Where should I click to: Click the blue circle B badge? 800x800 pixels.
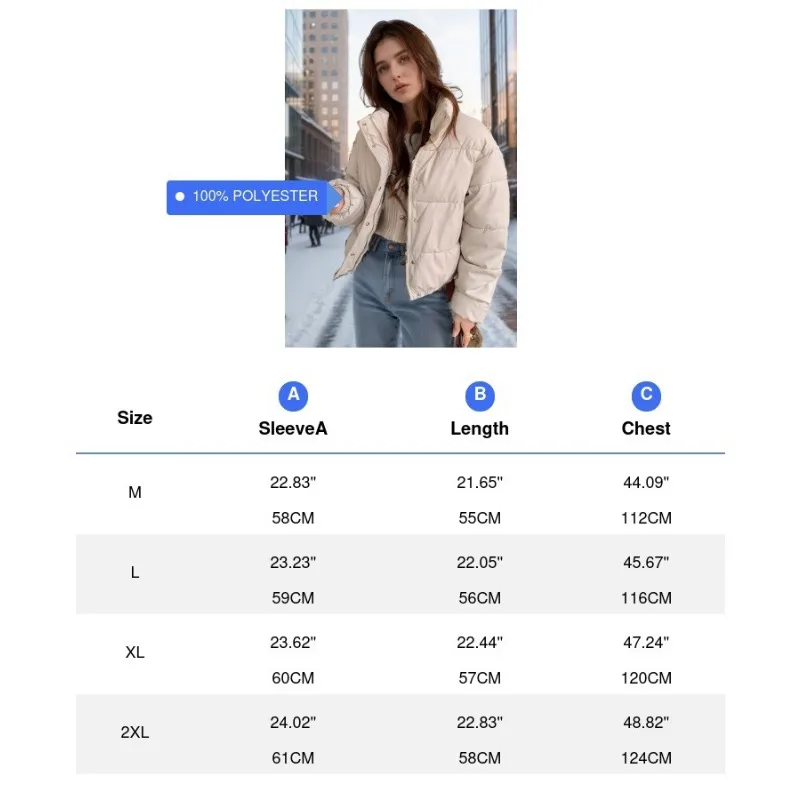coord(480,395)
